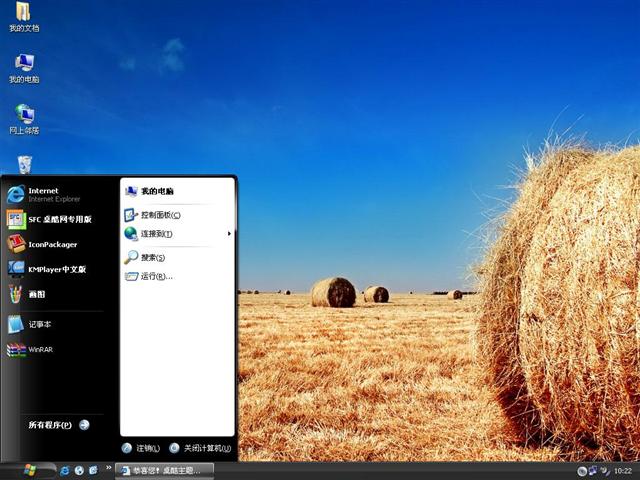Click the round tray icon leftmost
The width and height of the screenshot is (640, 480).
pyautogui.click(x=582, y=471)
